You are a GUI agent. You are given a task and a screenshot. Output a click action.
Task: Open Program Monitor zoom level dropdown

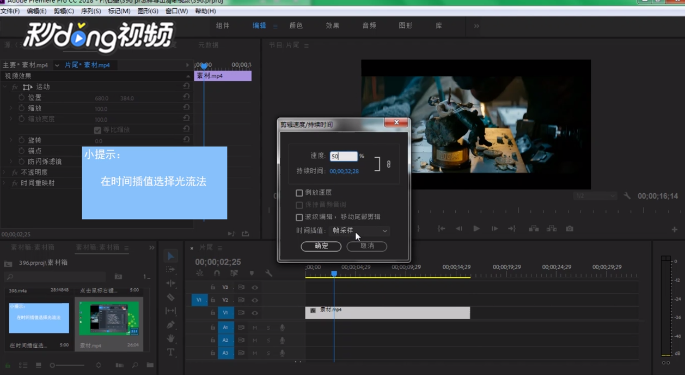point(595,196)
